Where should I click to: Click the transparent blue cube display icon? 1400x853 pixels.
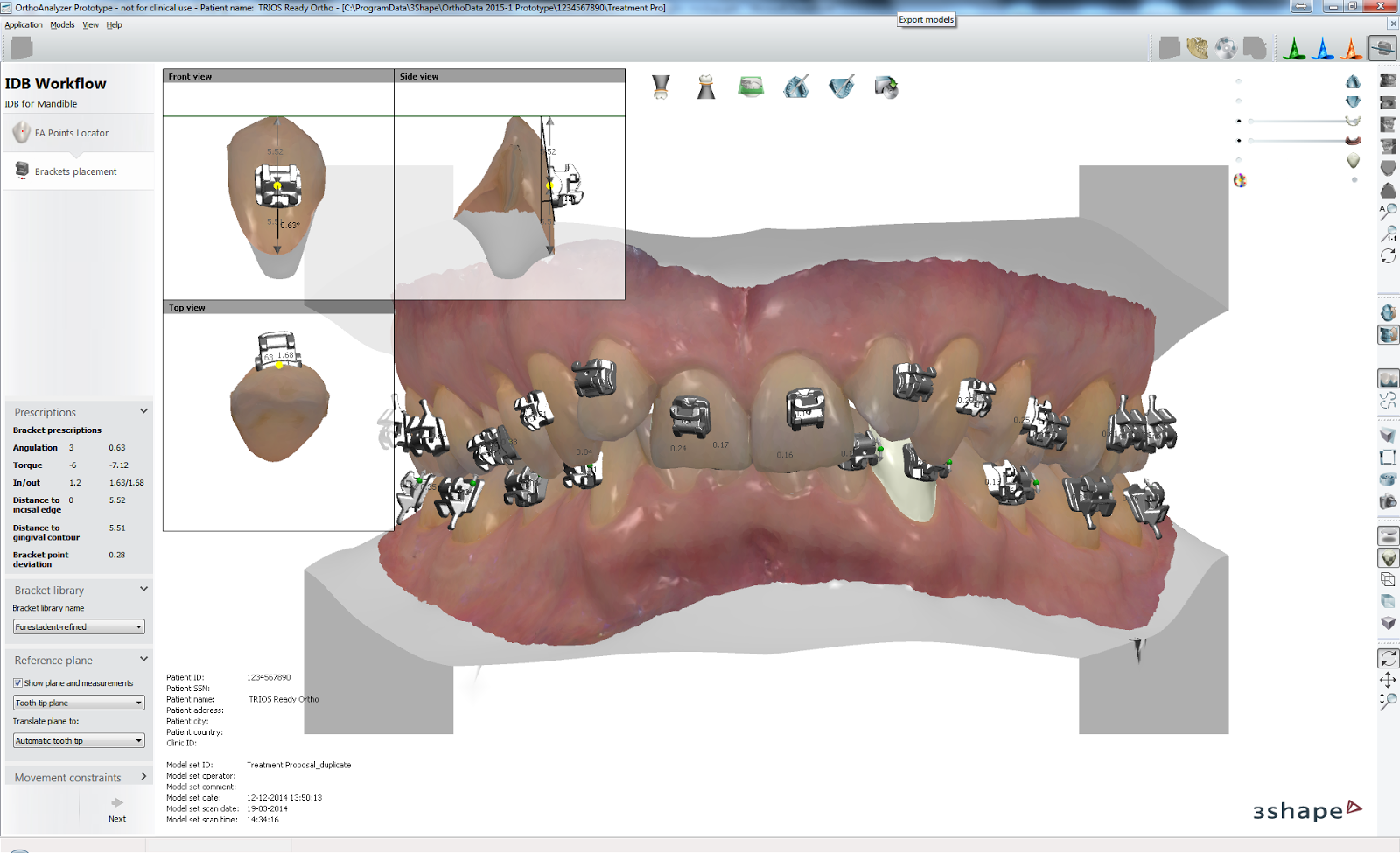1389,601
